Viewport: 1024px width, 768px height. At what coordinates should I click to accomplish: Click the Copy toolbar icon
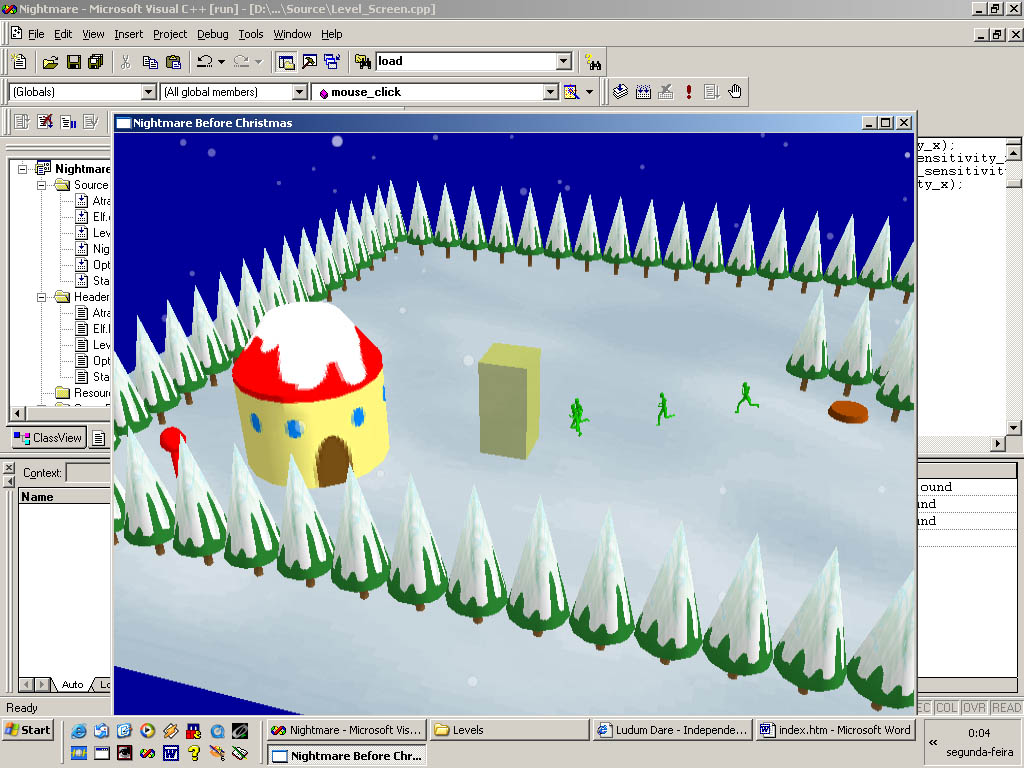(150, 62)
